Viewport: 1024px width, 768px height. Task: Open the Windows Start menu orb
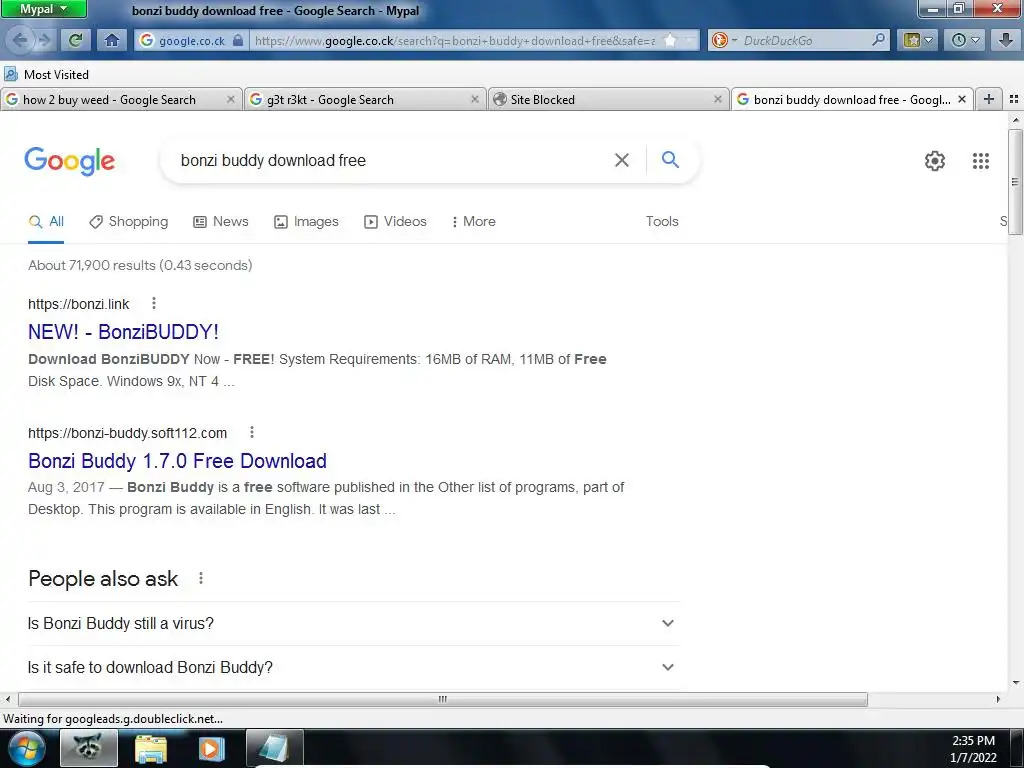coord(26,748)
